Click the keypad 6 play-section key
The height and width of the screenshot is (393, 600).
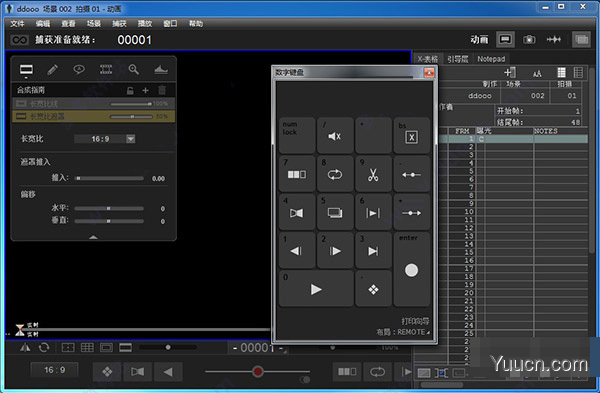pyautogui.click(x=373, y=212)
